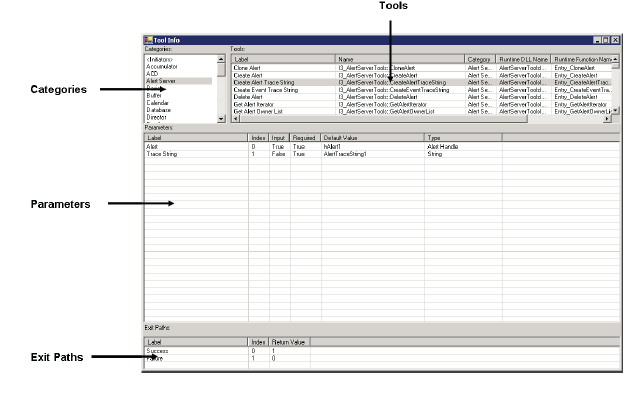Sort tools by the Name column header
The height and width of the screenshot is (393, 637).
pos(400,59)
